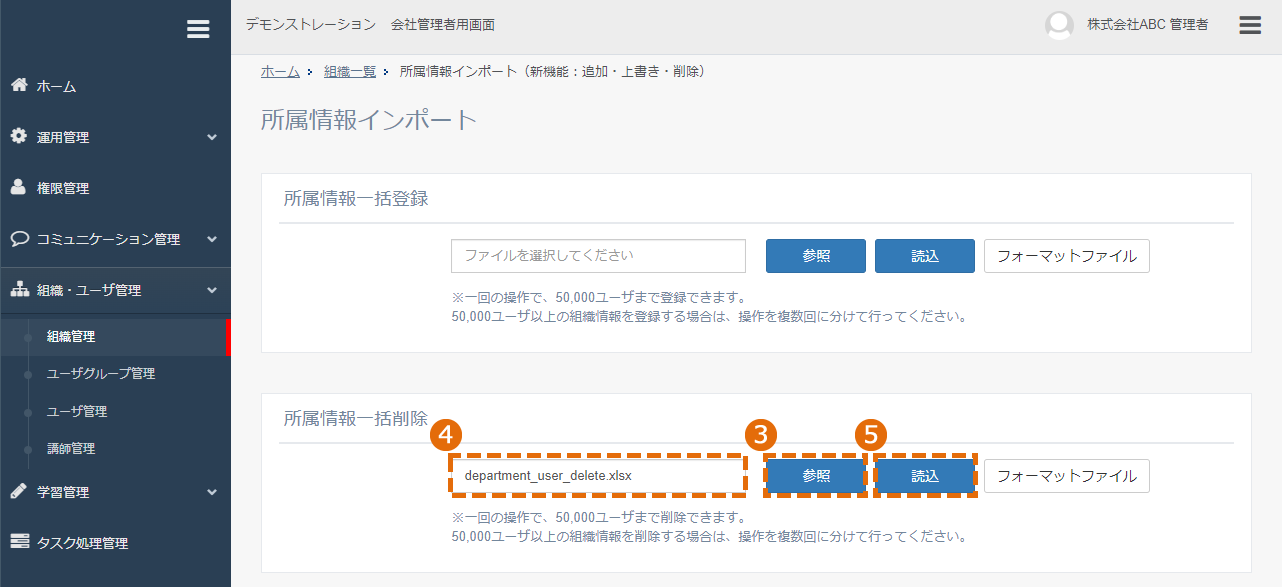Click 読込 in 所属情報一括削除 section

pyautogui.click(x=925, y=476)
